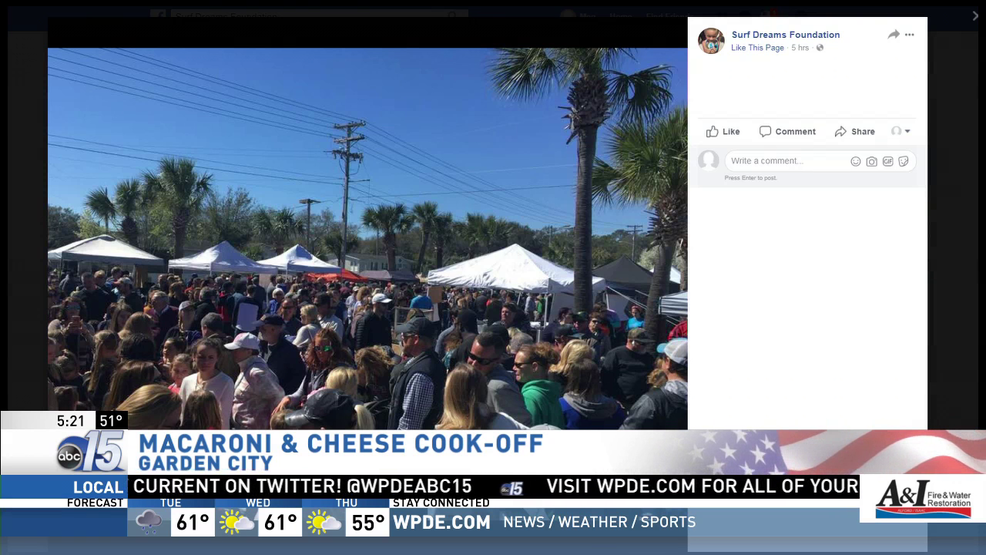Focus the Write a comment field
986x555 pixels.
[786, 161]
